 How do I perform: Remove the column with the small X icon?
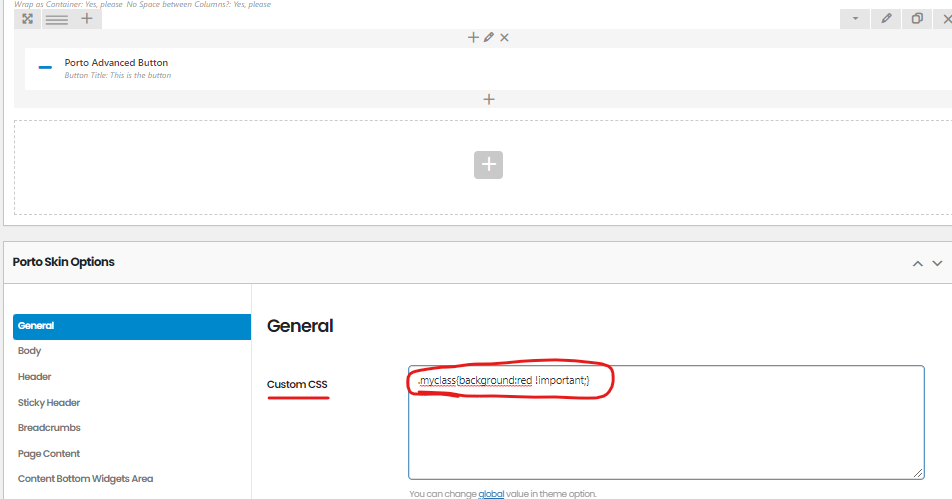point(504,38)
